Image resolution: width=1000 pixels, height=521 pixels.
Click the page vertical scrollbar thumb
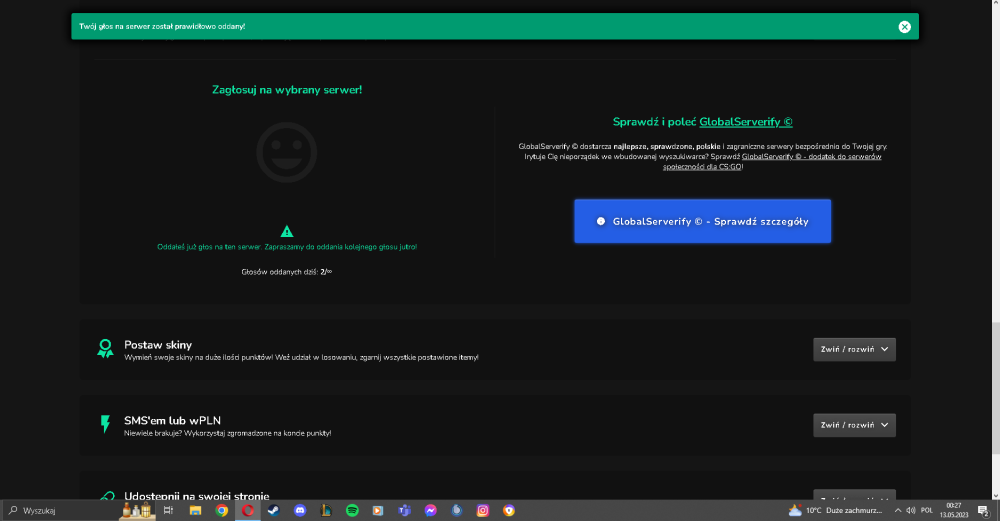(995, 389)
